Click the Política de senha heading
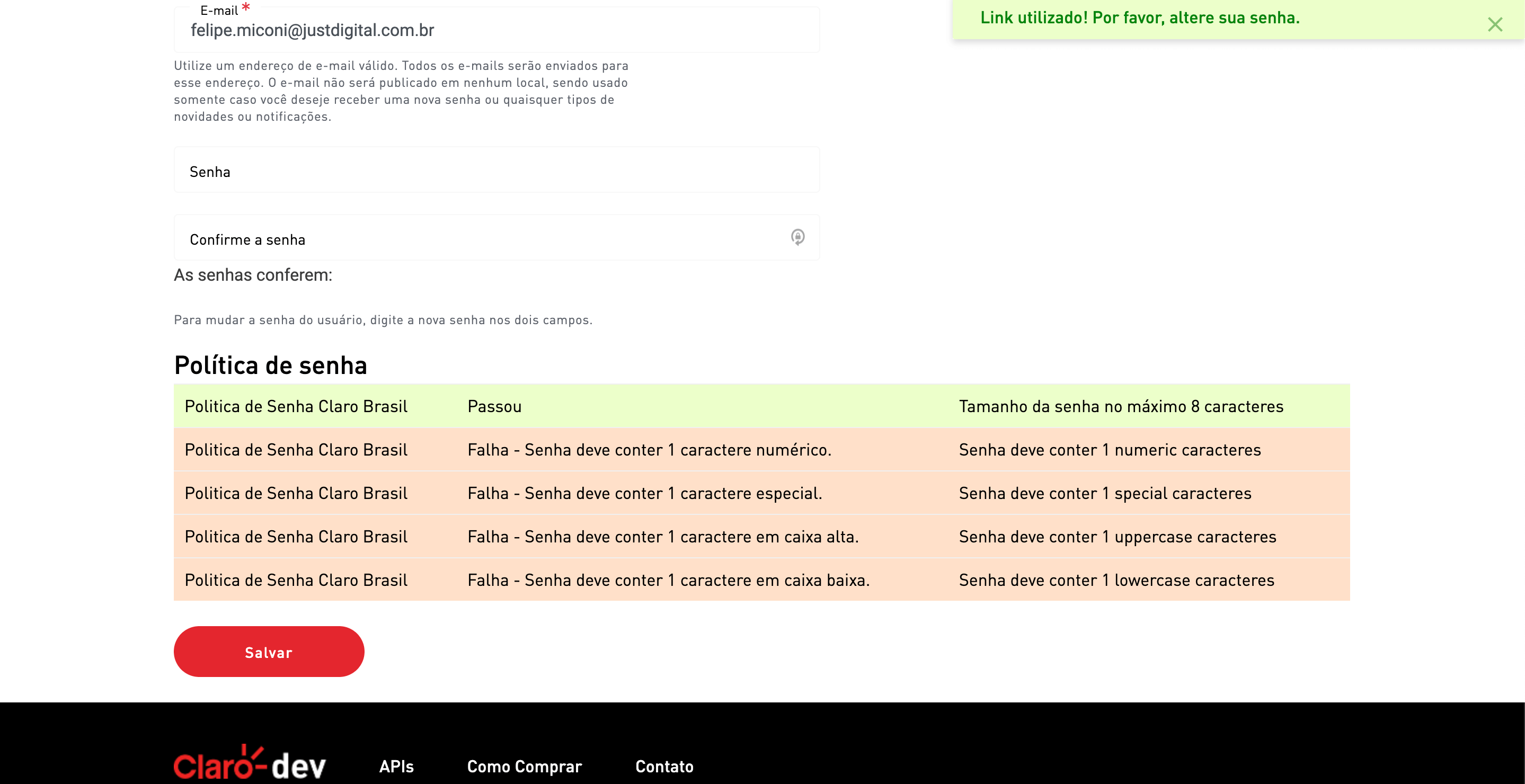Image resolution: width=1525 pixels, height=784 pixels. pyautogui.click(x=271, y=365)
